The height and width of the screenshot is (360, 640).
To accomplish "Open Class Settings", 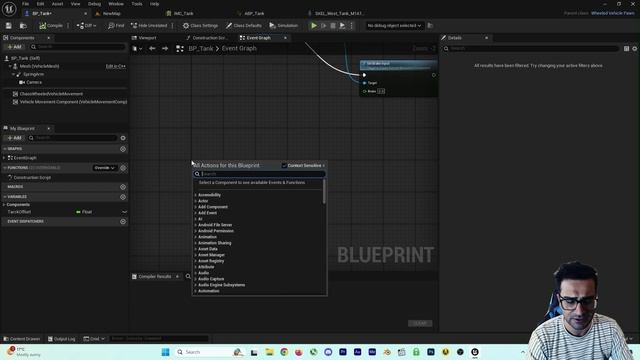I will pos(200,26).
